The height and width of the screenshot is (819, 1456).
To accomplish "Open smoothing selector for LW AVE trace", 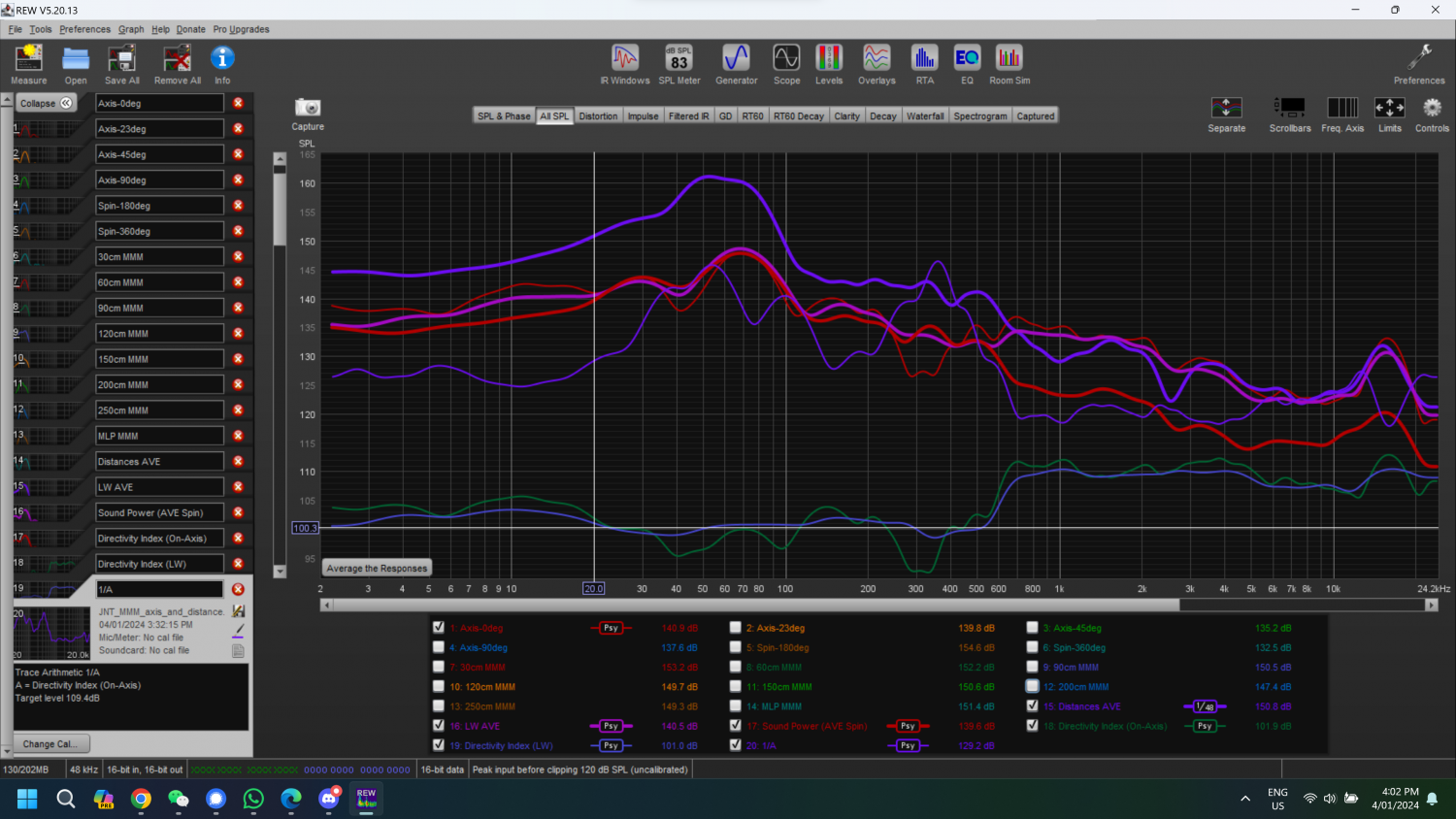I will point(611,726).
